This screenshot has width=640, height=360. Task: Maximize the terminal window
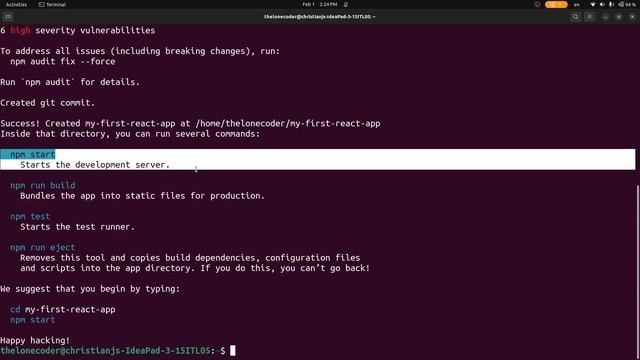(619, 17)
